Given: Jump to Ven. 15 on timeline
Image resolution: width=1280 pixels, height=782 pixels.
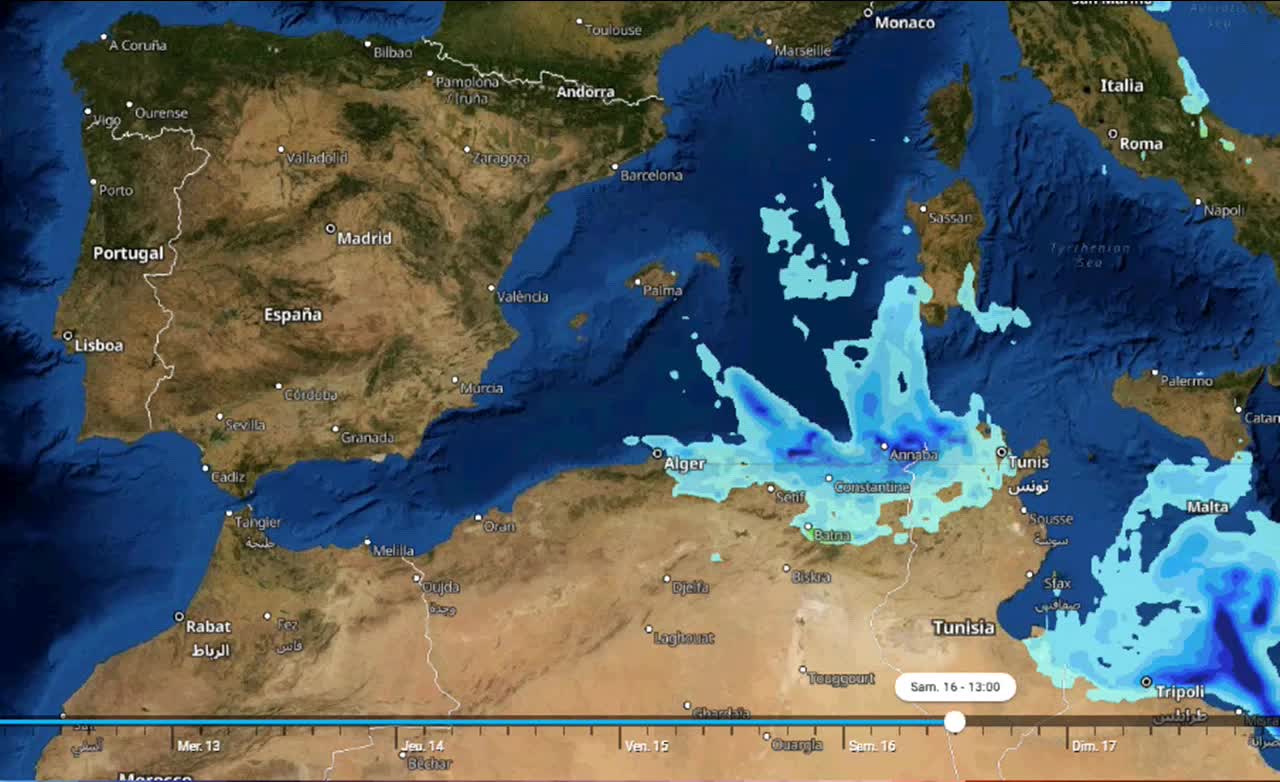Looking at the screenshot, I should pos(647,746).
